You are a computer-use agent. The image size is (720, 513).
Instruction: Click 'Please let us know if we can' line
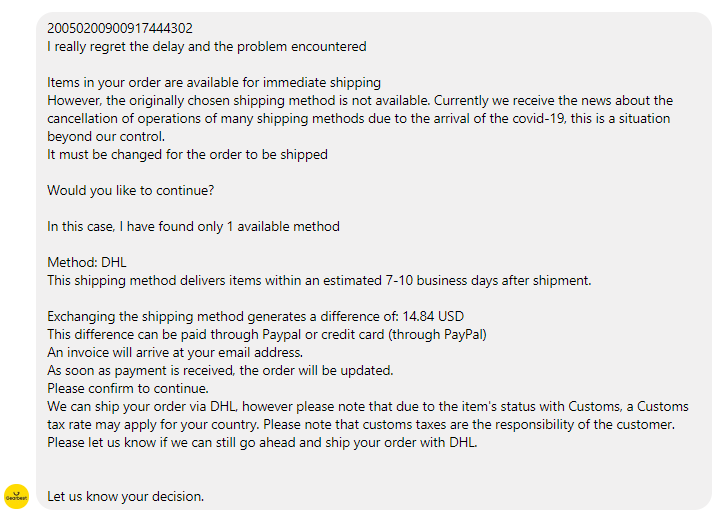(x=262, y=443)
